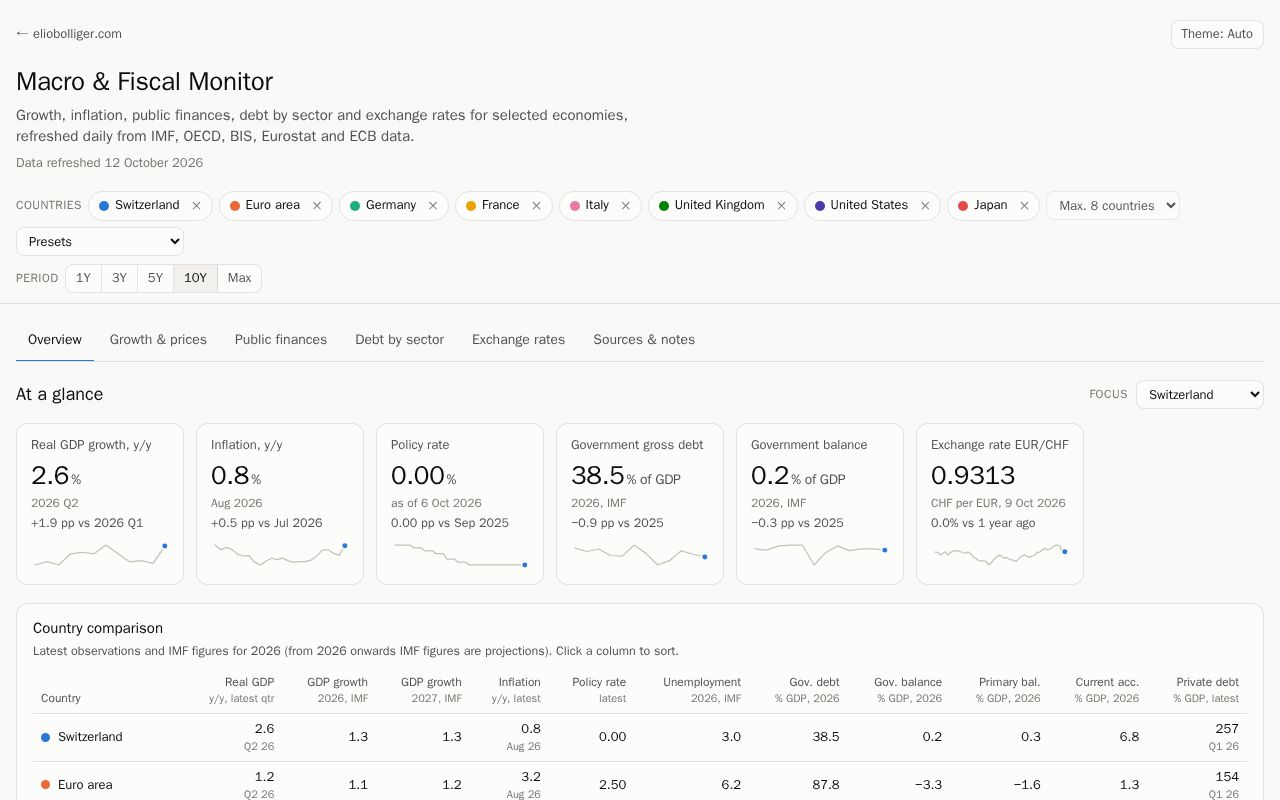The height and width of the screenshot is (800, 1280).
Task: Click Euro area's 2.50 policy rate cell
Action: [x=612, y=785]
